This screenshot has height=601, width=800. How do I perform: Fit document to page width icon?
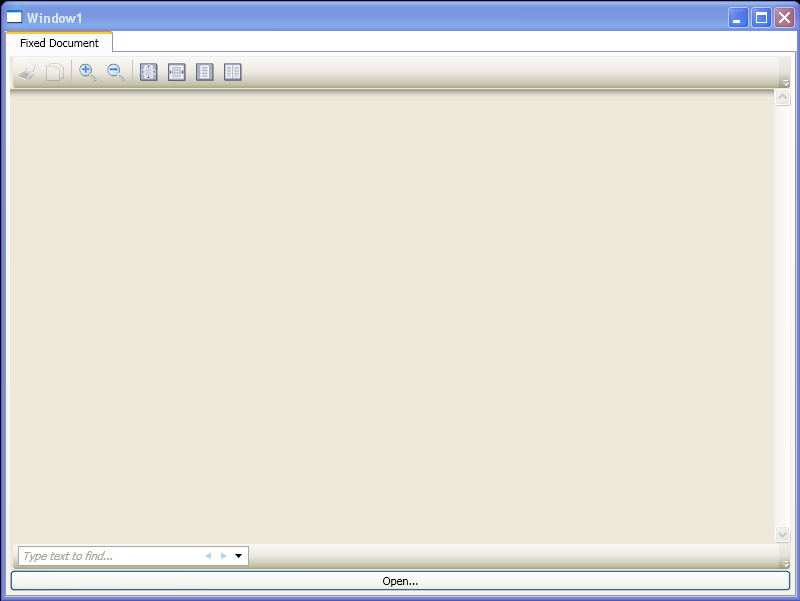pyautogui.click(x=177, y=72)
